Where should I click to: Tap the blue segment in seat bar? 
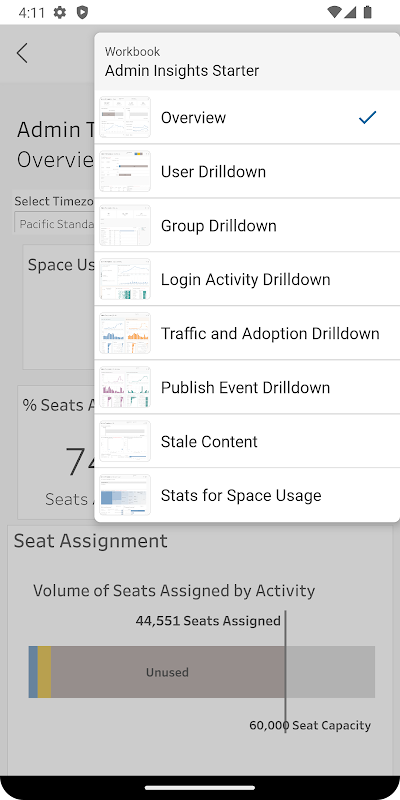[x=33, y=672]
